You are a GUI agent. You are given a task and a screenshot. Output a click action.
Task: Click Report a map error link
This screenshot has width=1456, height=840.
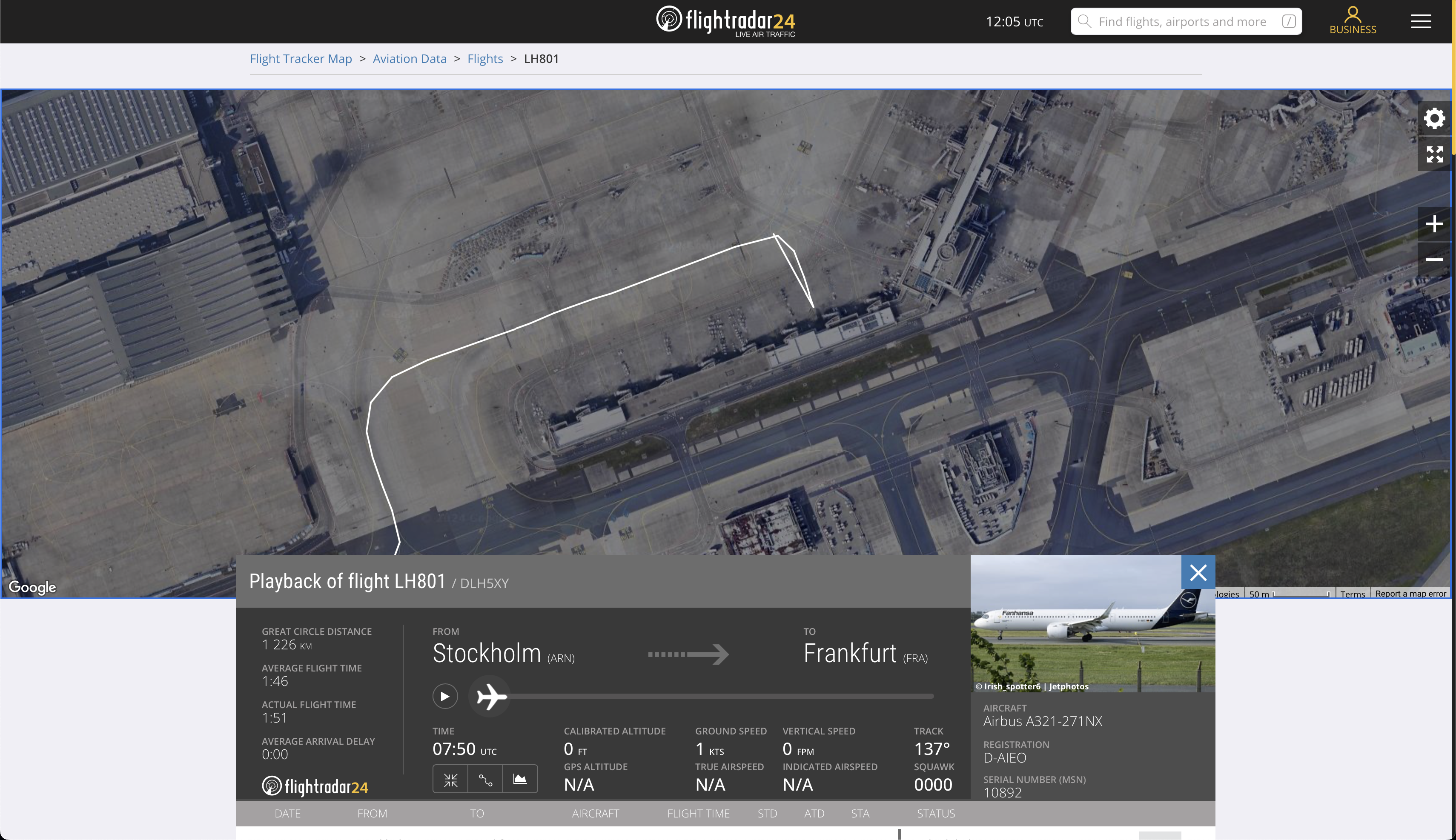pyautogui.click(x=1410, y=594)
